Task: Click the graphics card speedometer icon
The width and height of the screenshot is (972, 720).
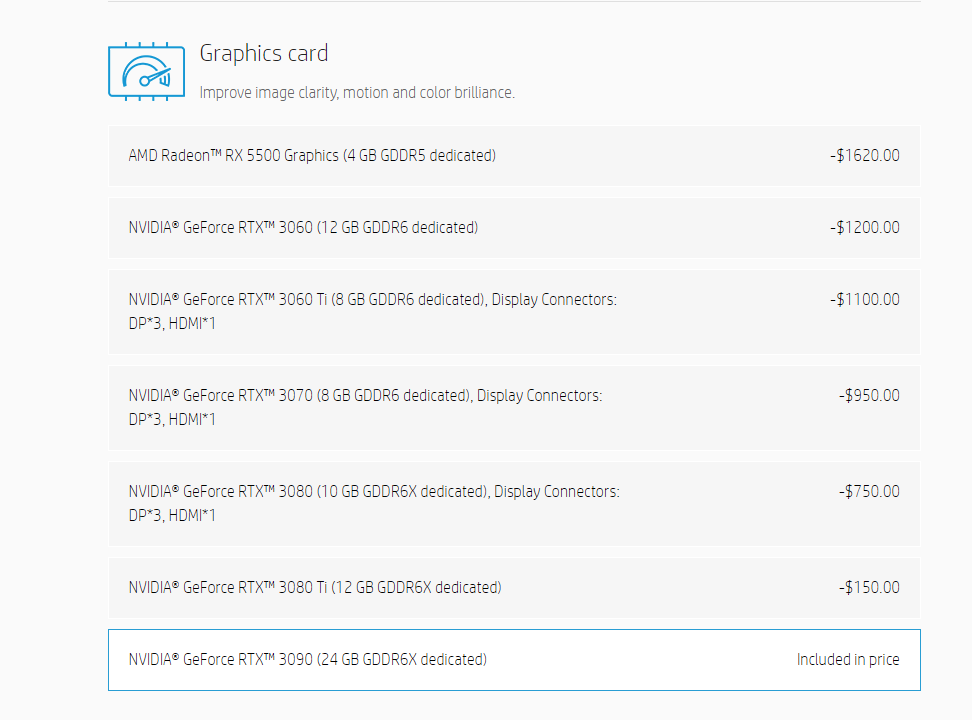Action: point(146,71)
